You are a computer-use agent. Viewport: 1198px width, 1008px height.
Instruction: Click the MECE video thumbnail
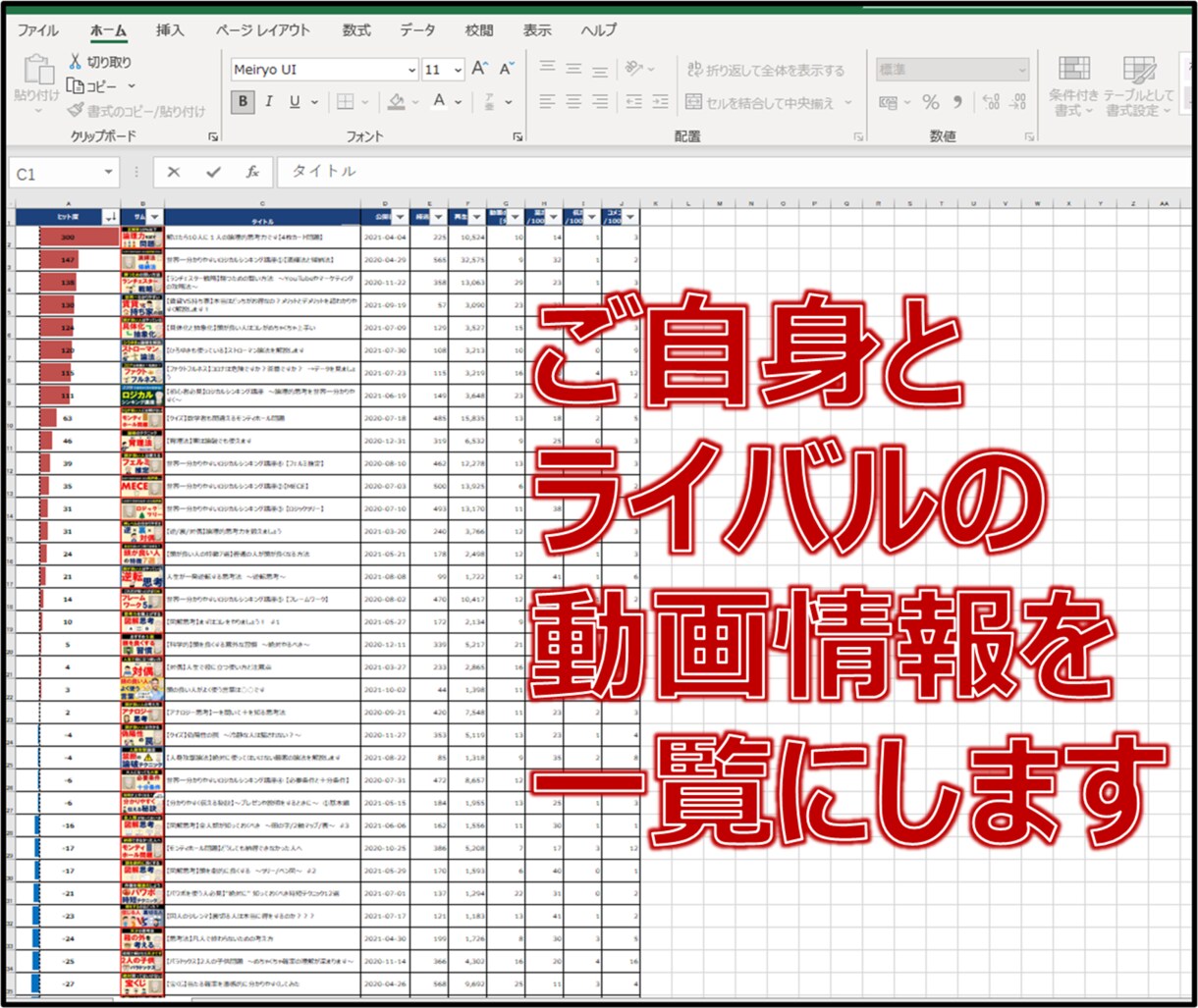(141, 486)
